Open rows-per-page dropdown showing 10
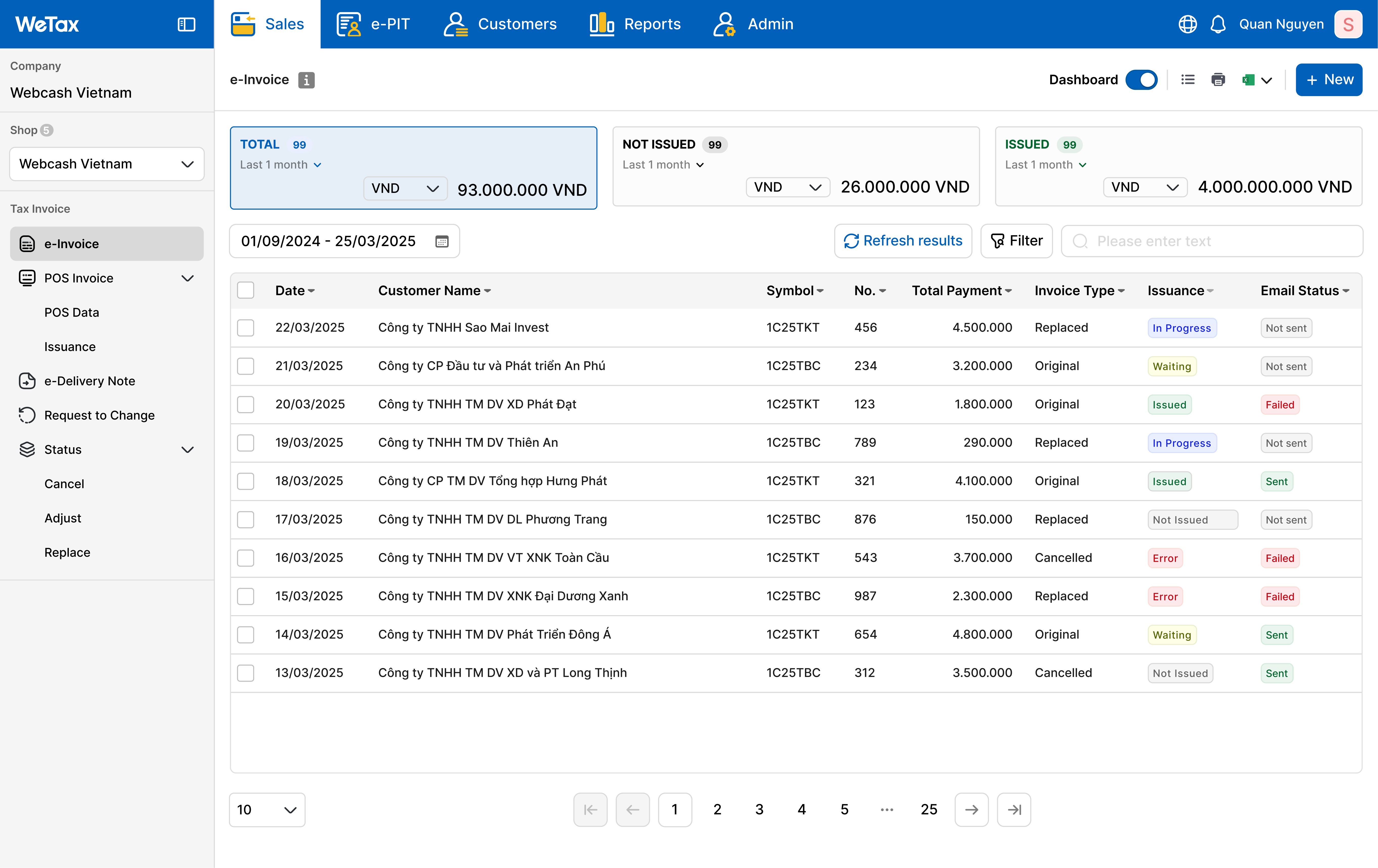 [267, 810]
